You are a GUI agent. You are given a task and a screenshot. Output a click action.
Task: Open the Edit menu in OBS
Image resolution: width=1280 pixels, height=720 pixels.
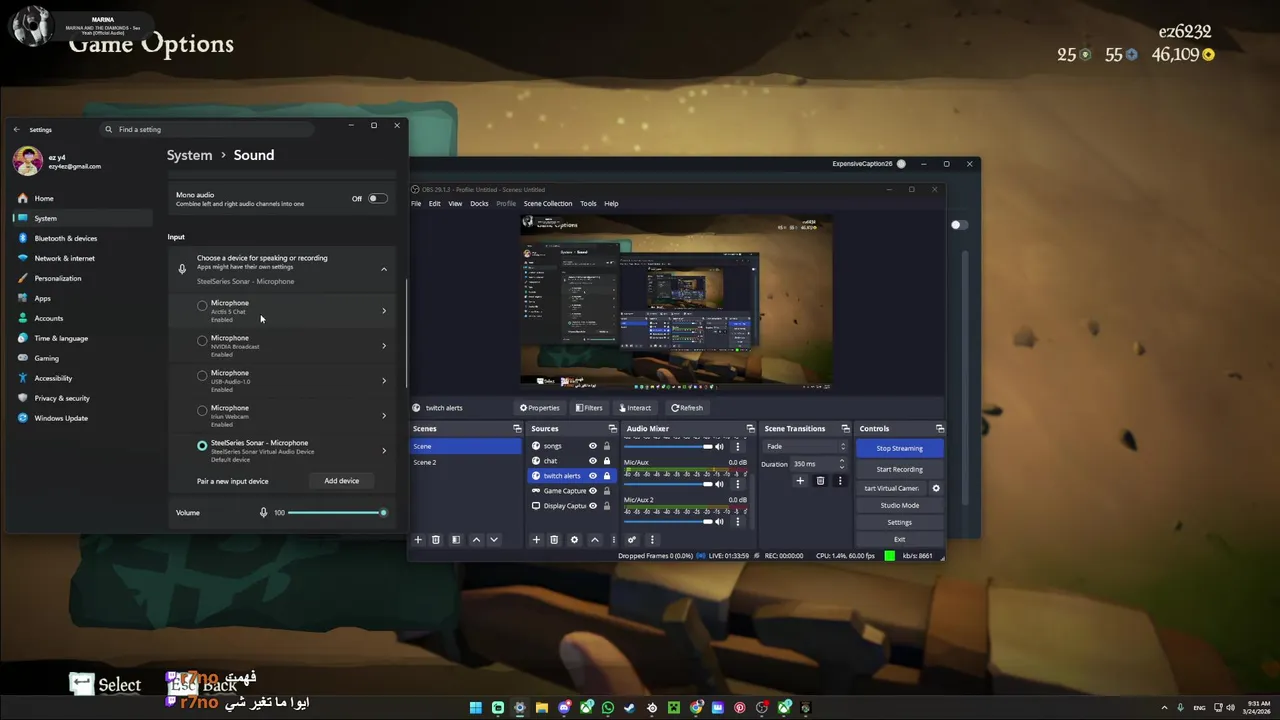coord(434,204)
